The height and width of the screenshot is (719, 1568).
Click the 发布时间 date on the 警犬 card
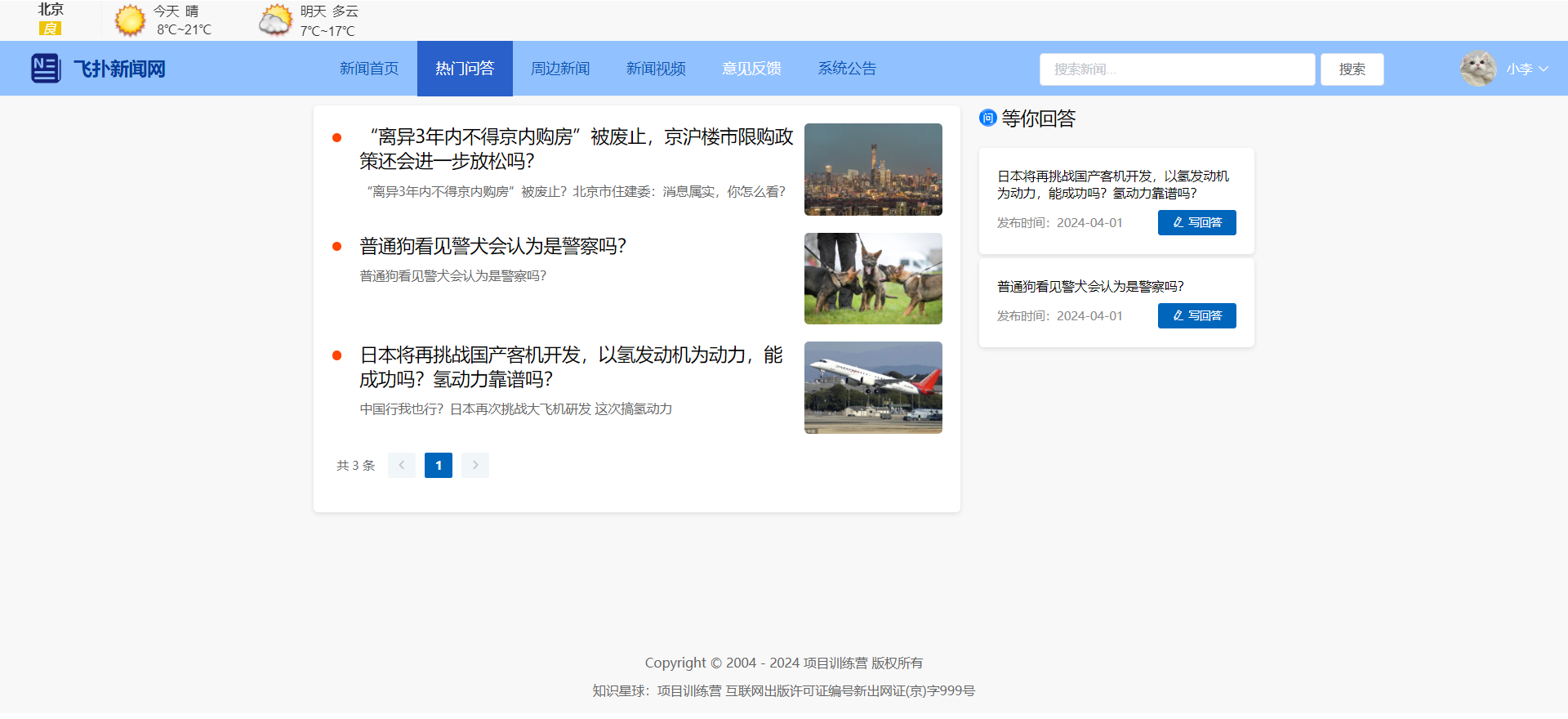coord(1060,315)
